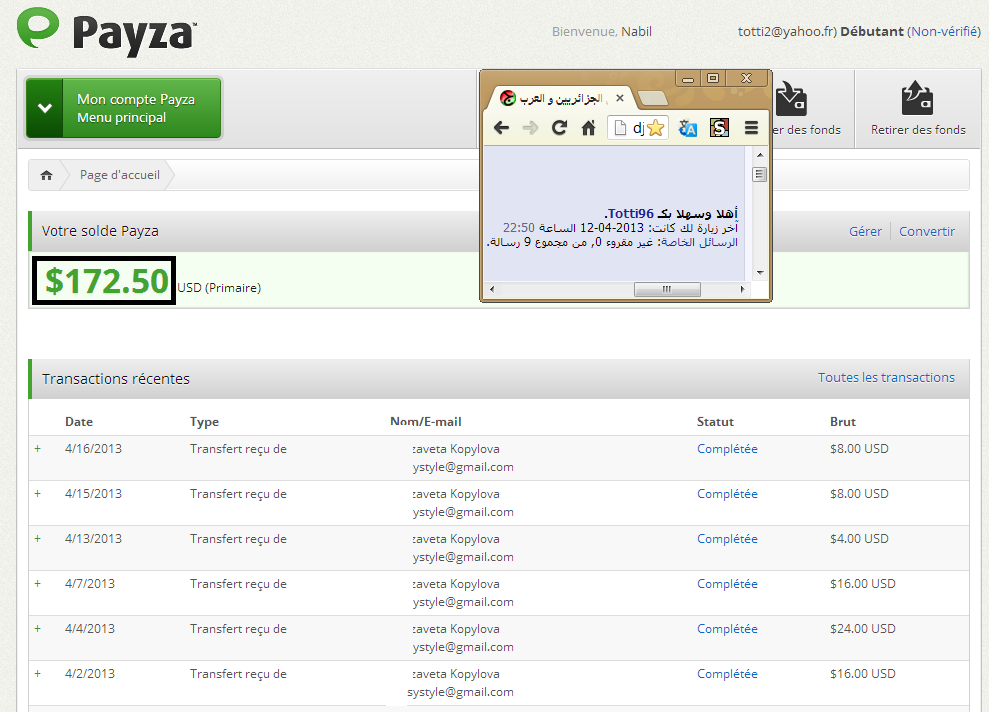The image size is (989, 712).
Task: Open the Chrome hamburger menu
Action: [751, 128]
